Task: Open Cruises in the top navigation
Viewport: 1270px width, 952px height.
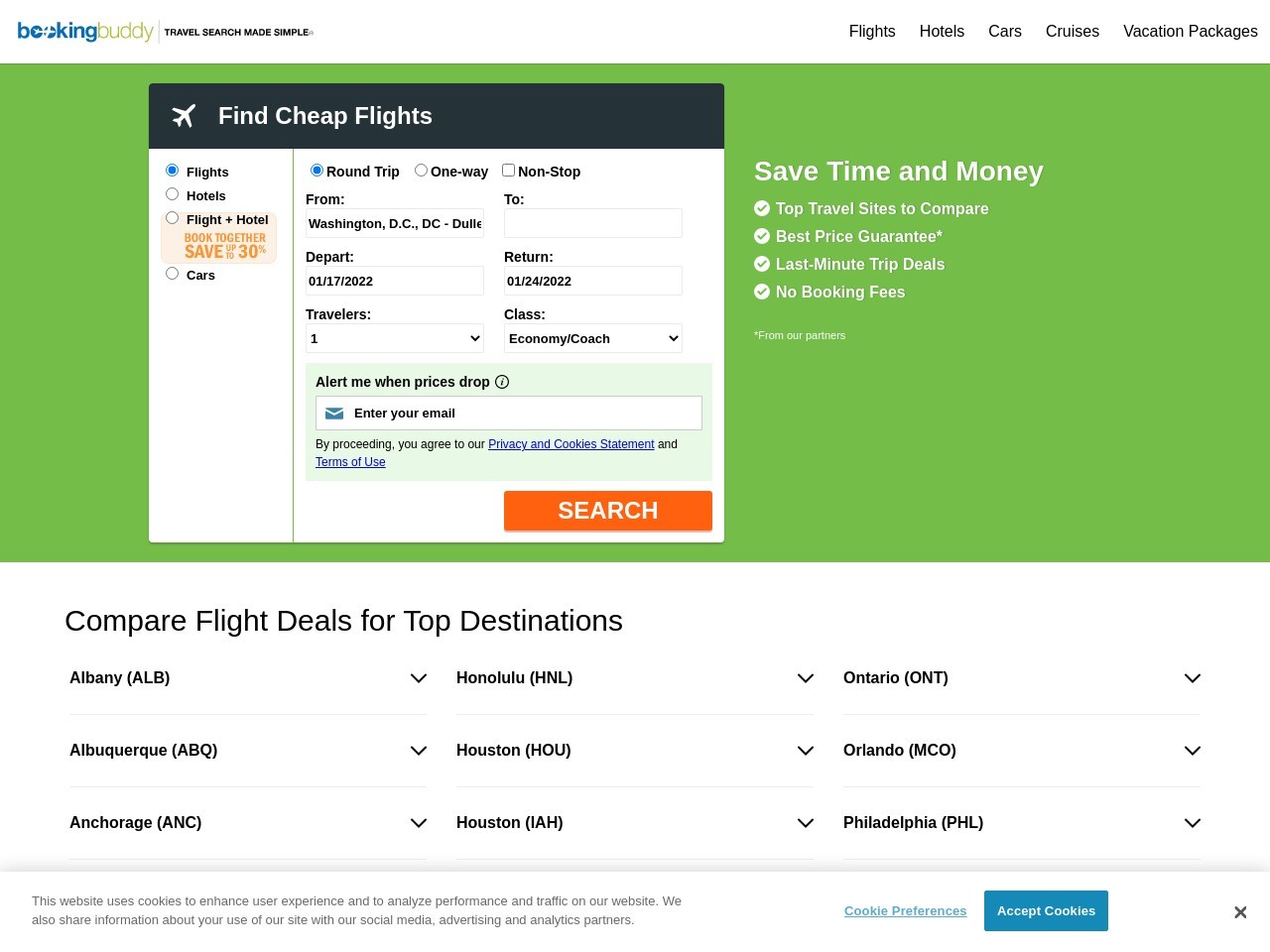Action: pos(1073,32)
